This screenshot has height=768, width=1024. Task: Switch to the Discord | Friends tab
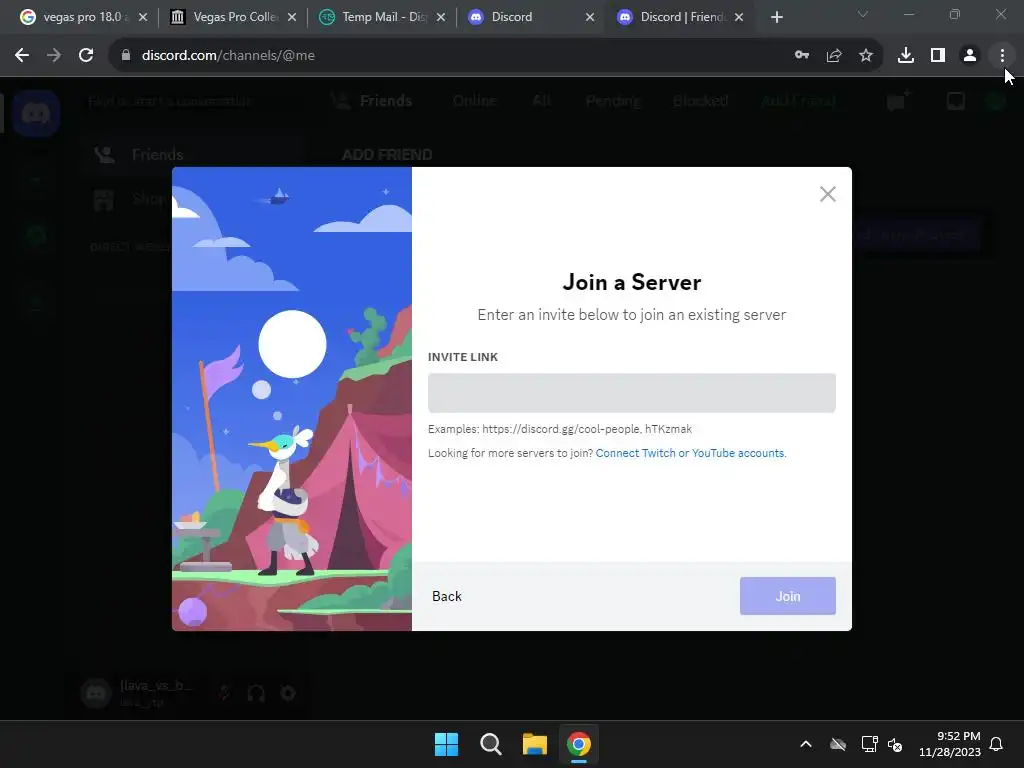coord(679,17)
